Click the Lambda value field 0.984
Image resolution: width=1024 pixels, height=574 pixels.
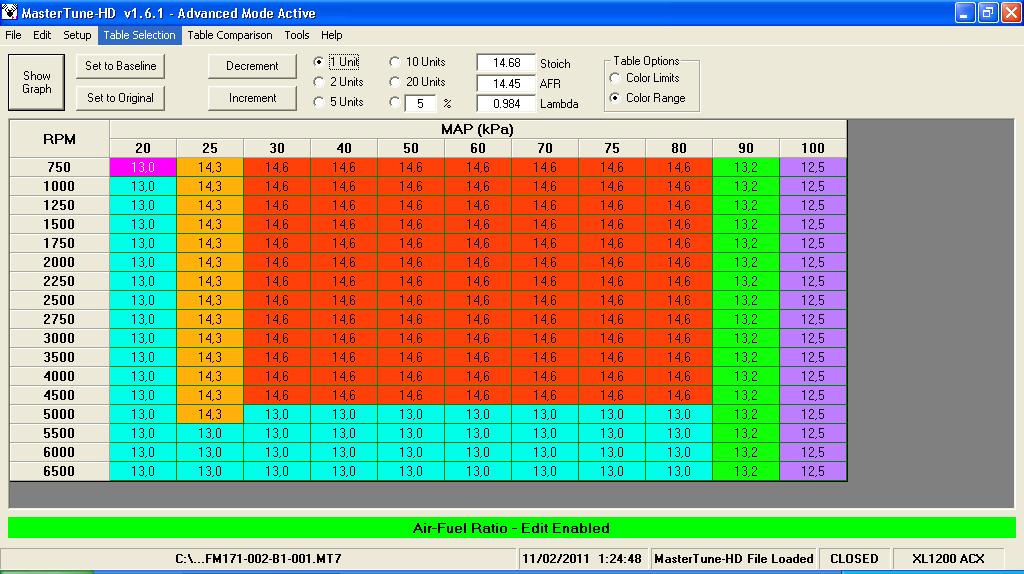click(506, 104)
